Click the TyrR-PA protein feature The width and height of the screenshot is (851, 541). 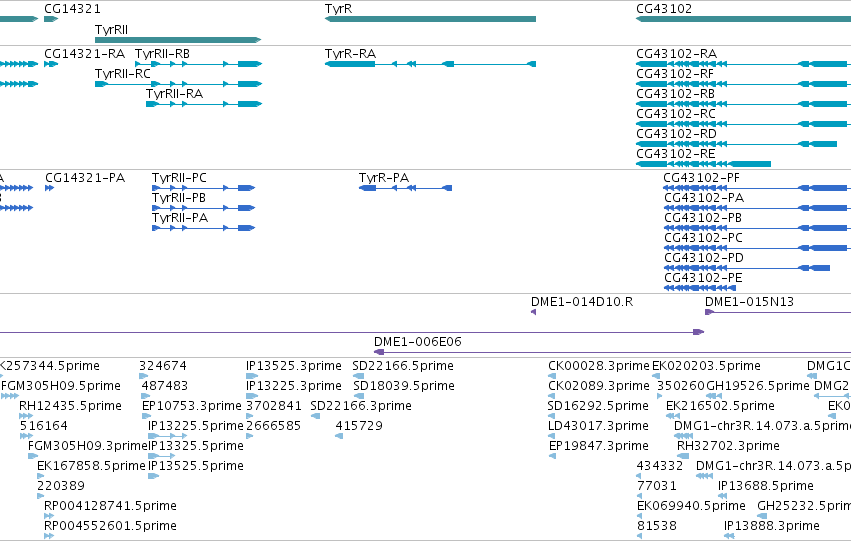pos(405,188)
